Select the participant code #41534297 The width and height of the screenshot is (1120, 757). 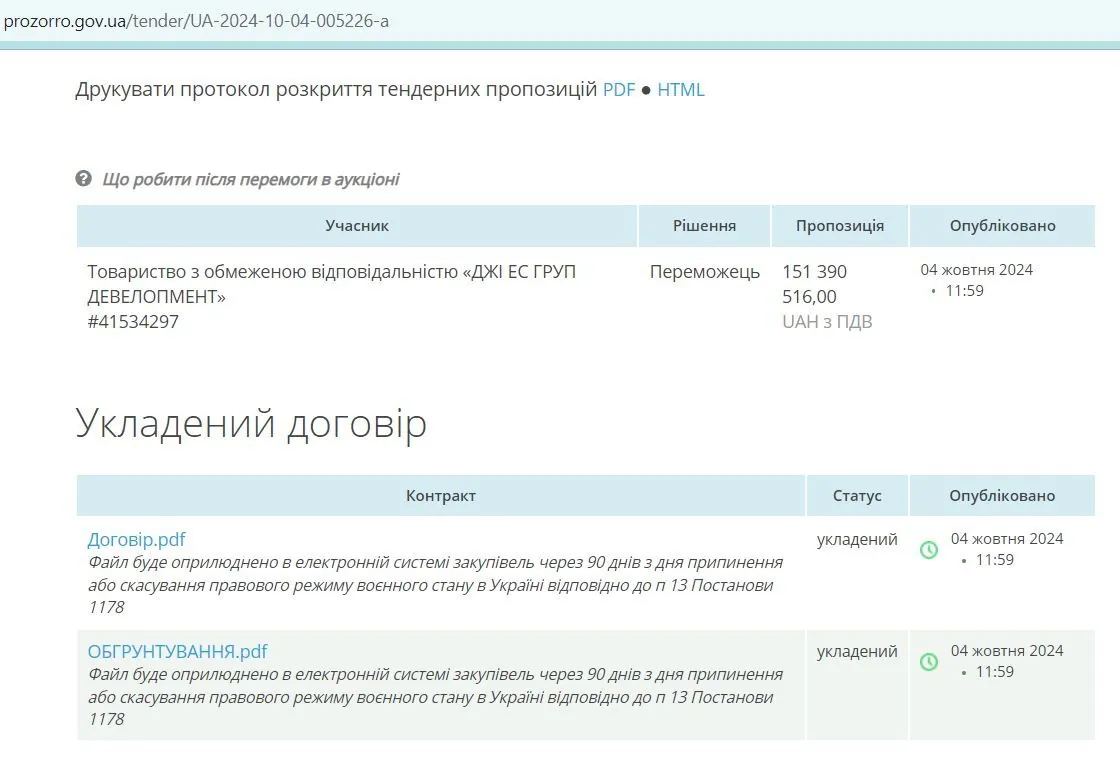tap(133, 322)
